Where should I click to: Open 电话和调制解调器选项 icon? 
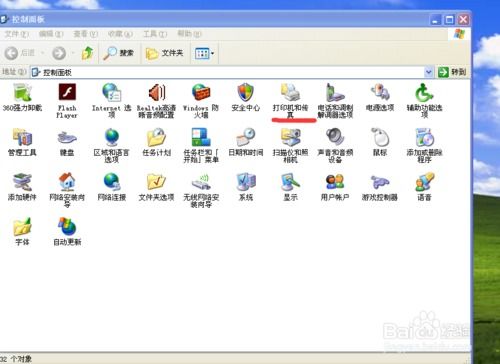point(335,93)
